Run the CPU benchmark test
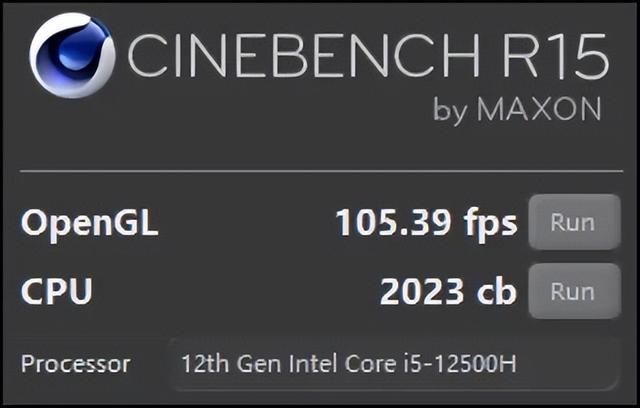640x408 pixels. [575, 291]
